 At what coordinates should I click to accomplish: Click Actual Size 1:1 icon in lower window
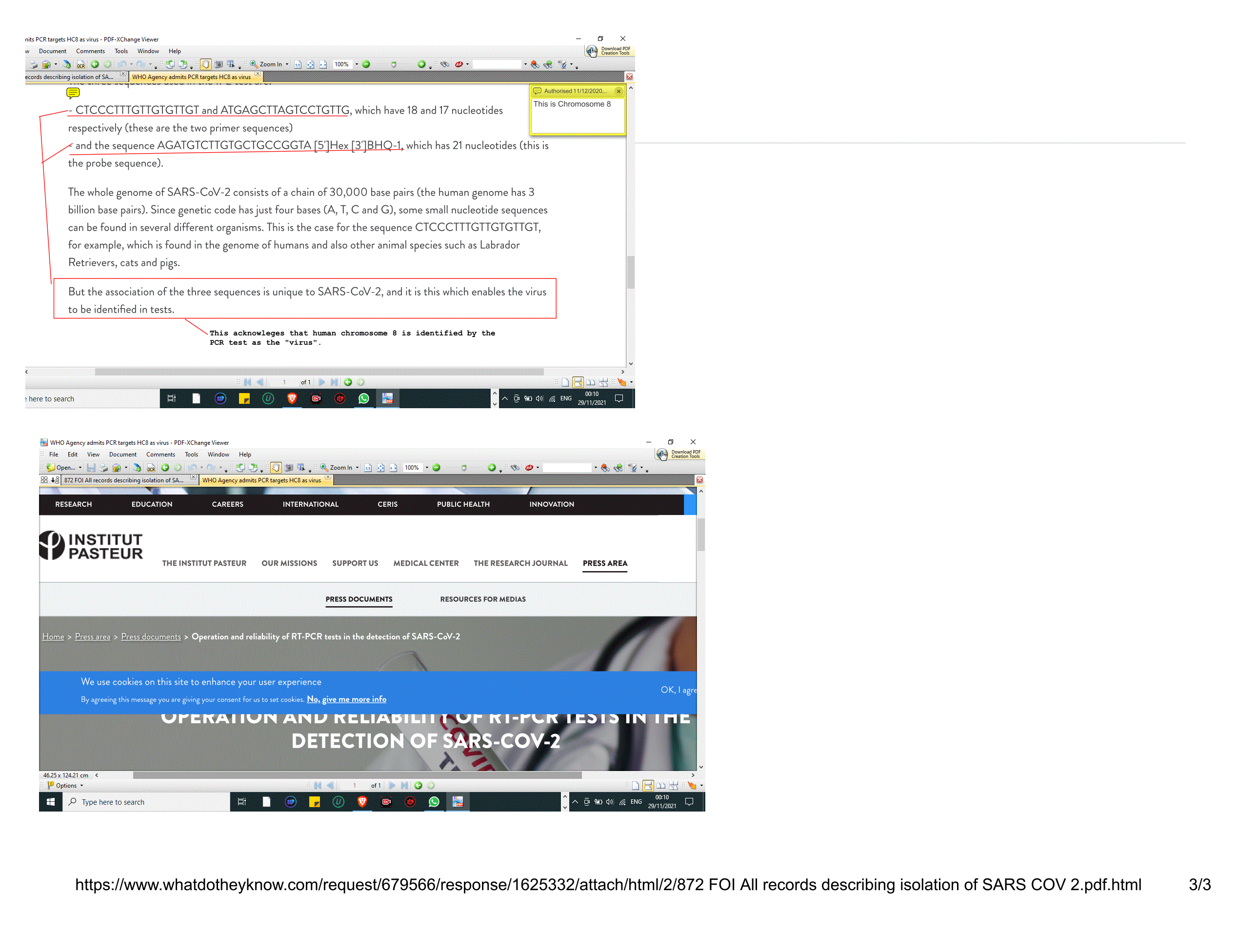[x=368, y=468]
